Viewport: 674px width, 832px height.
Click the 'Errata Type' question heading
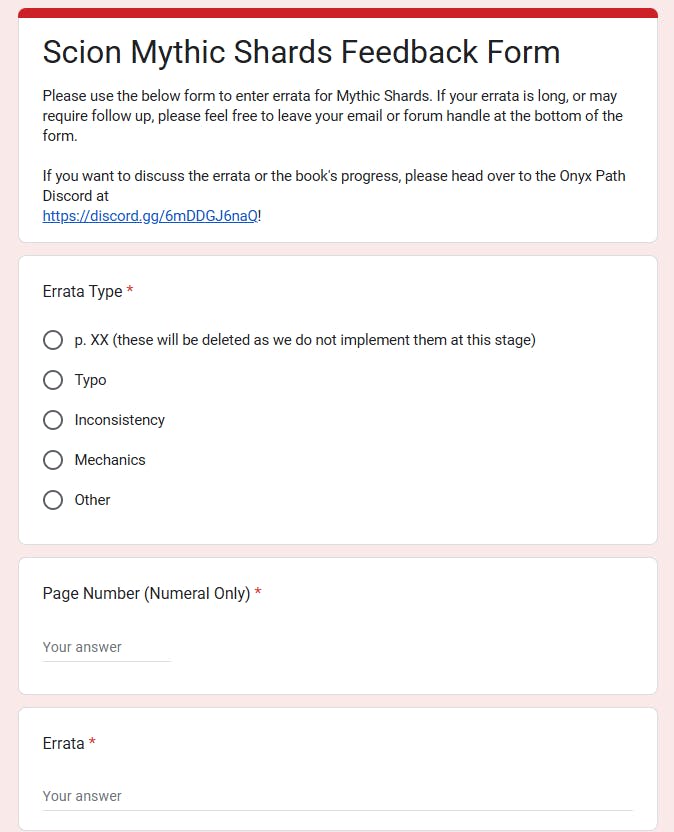click(x=82, y=292)
